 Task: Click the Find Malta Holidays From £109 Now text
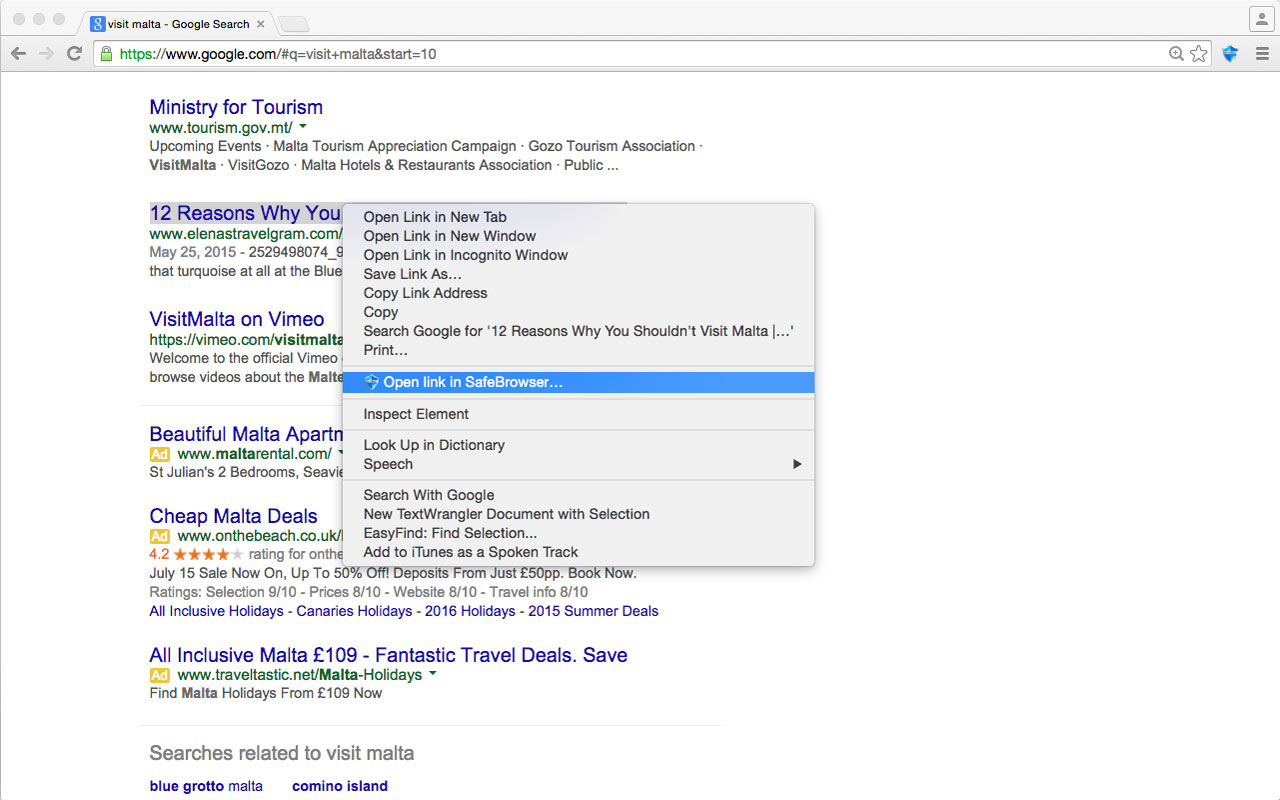(x=265, y=693)
